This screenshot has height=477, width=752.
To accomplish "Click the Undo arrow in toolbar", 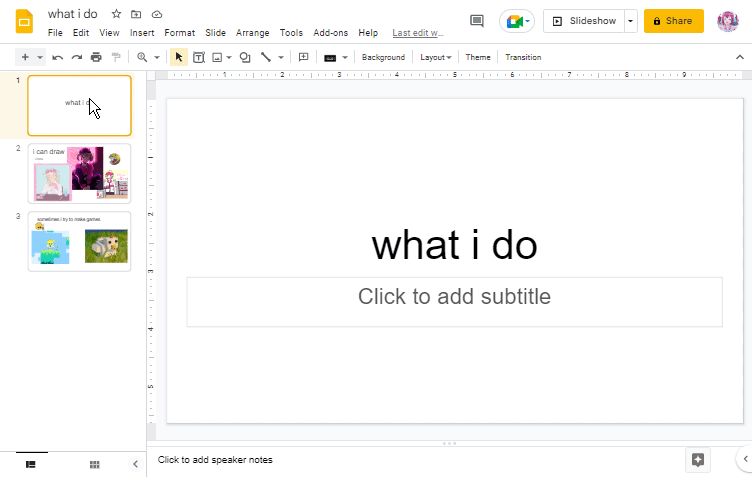I will pyautogui.click(x=58, y=57).
